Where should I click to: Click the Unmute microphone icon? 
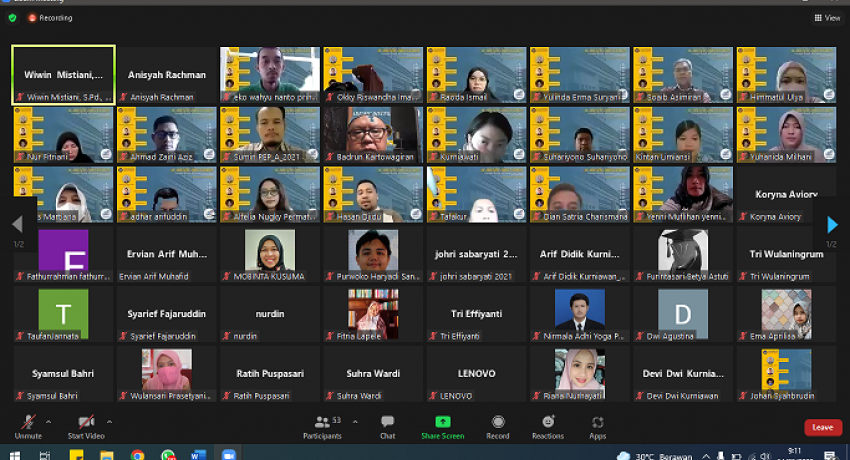pyautogui.click(x=28, y=422)
